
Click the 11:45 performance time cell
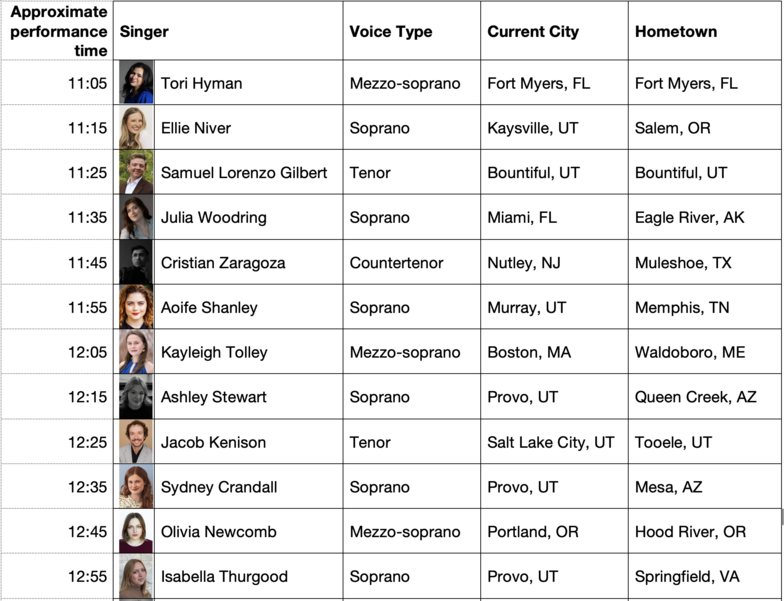click(x=87, y=263)
